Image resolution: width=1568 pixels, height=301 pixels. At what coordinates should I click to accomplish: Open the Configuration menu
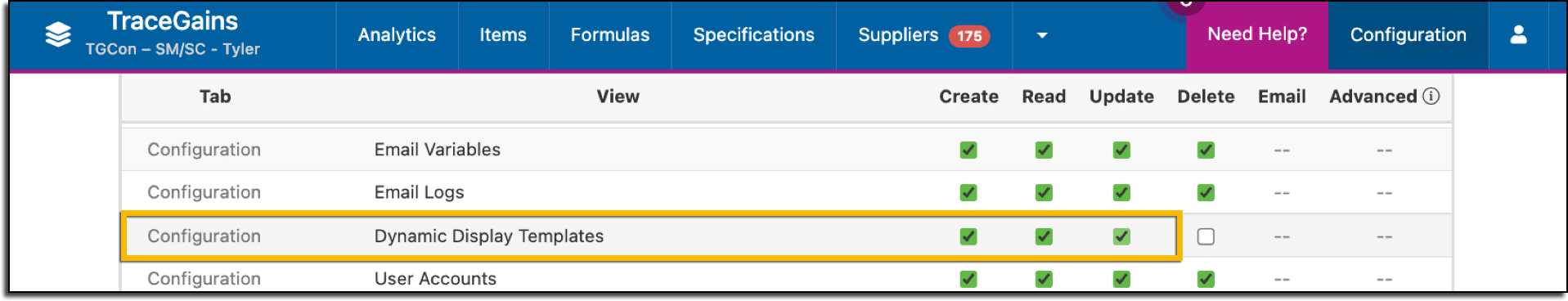(x=1409, y=35)
